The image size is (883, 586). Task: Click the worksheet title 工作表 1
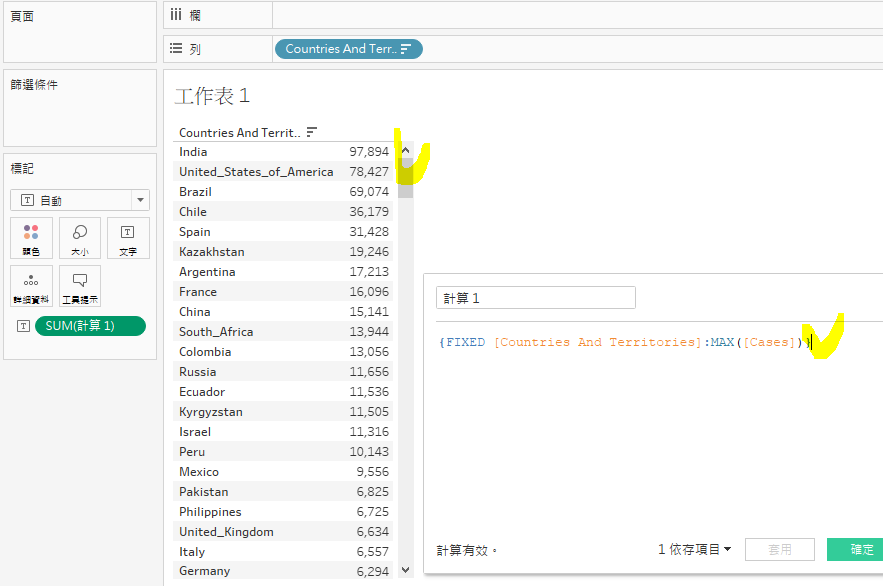tap(212, 96)
